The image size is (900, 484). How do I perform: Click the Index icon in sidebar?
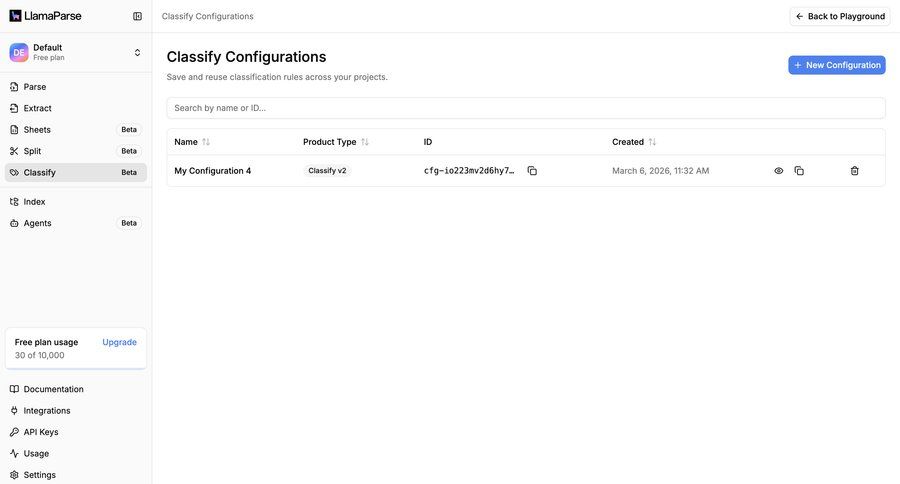pyautogui.click(x=14, y=202)
